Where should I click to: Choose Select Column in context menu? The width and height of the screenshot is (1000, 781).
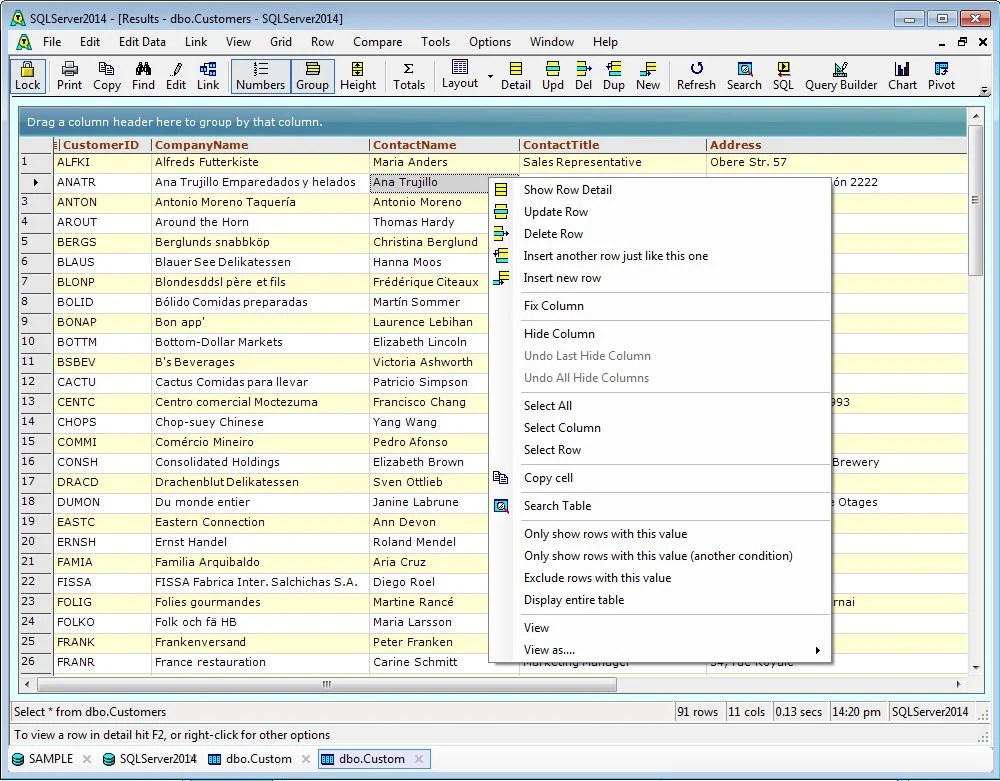click(x=660, y=428)
